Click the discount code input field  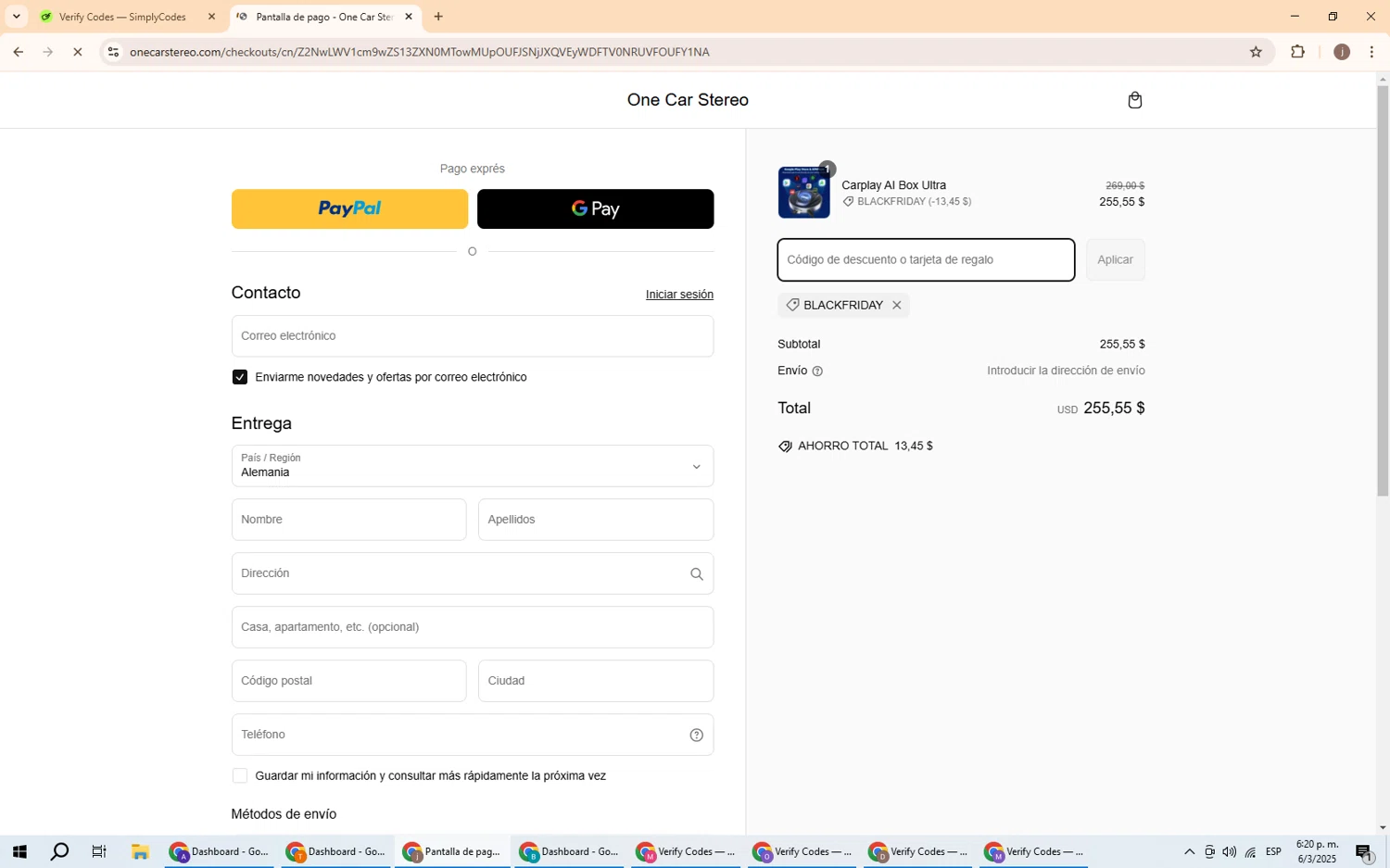pyautogui.click(x=926, y=260)
